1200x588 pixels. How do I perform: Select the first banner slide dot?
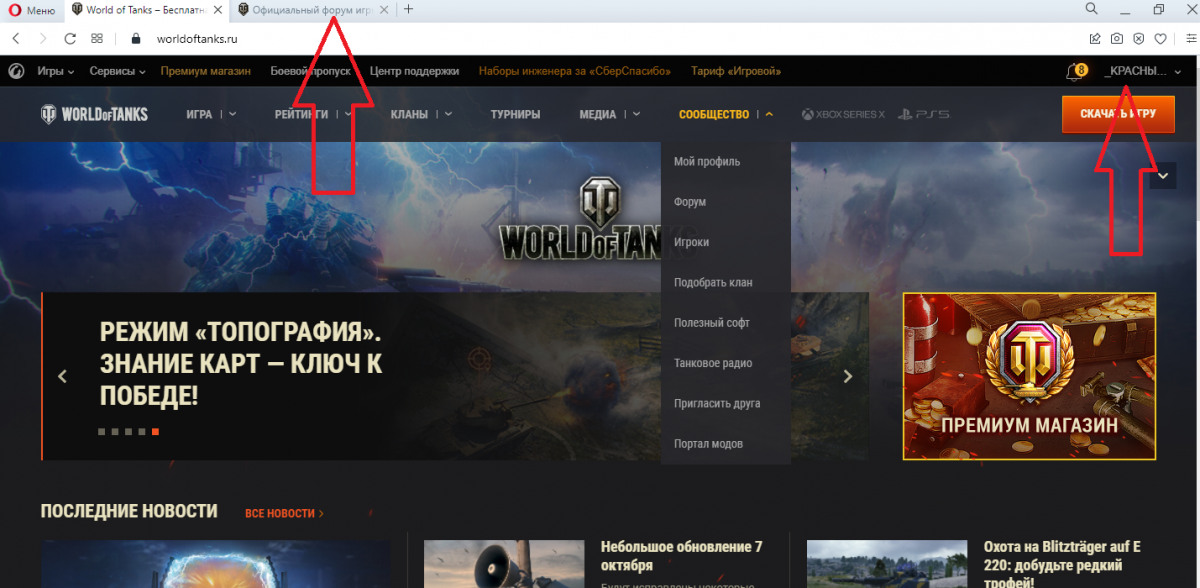[x=101, y=432]
